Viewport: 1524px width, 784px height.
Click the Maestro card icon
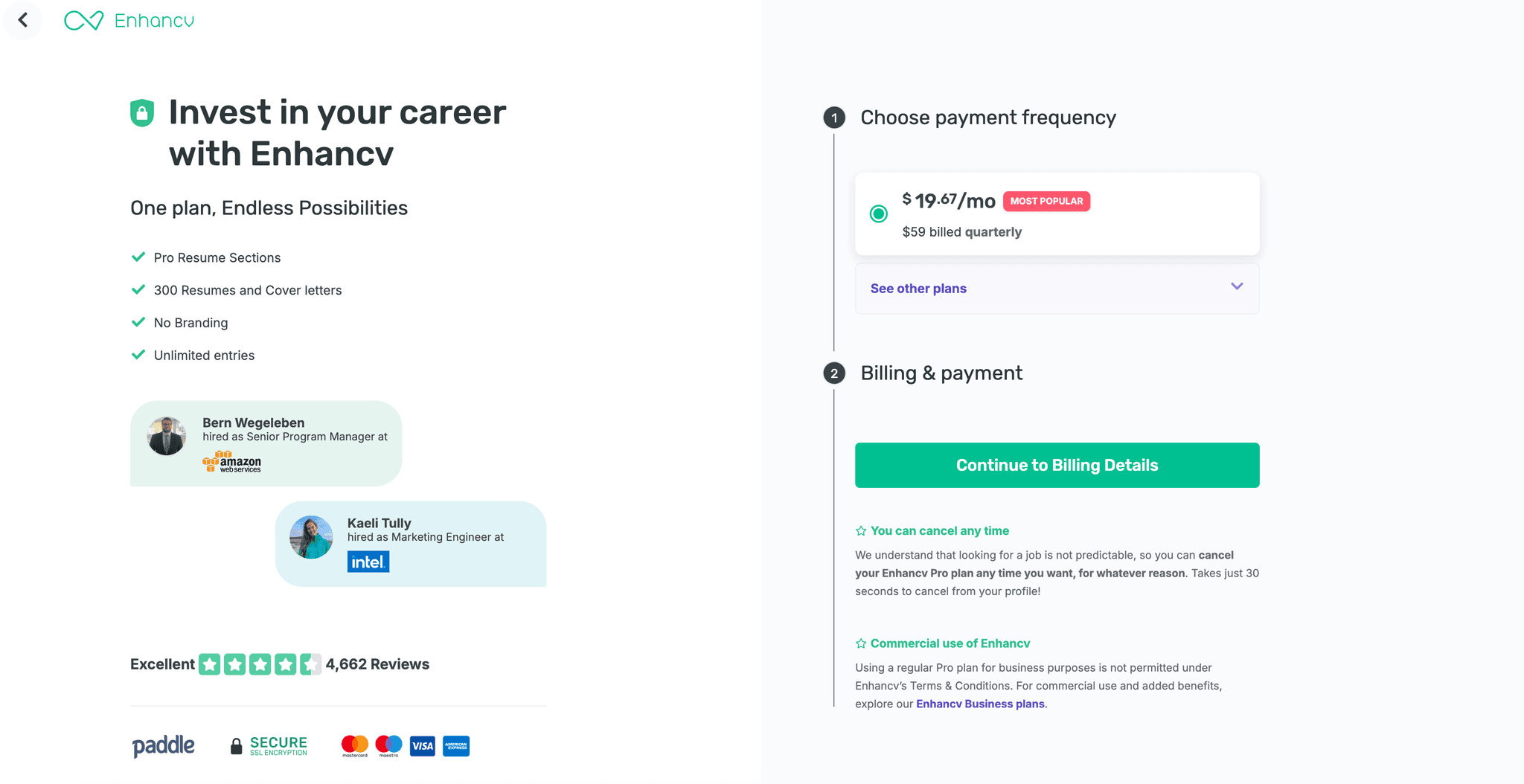point(388,745)
